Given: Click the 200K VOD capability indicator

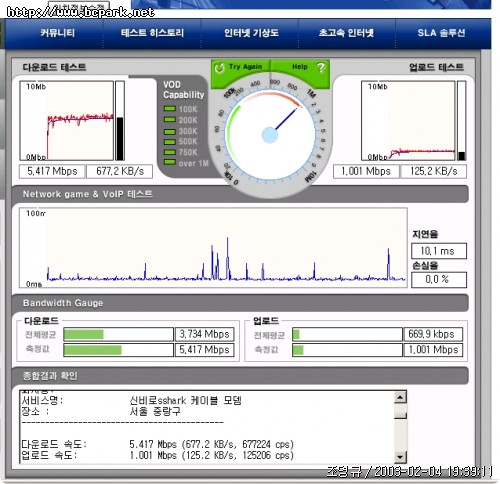Looking at the screenshot, I should [x=170, y=120].
